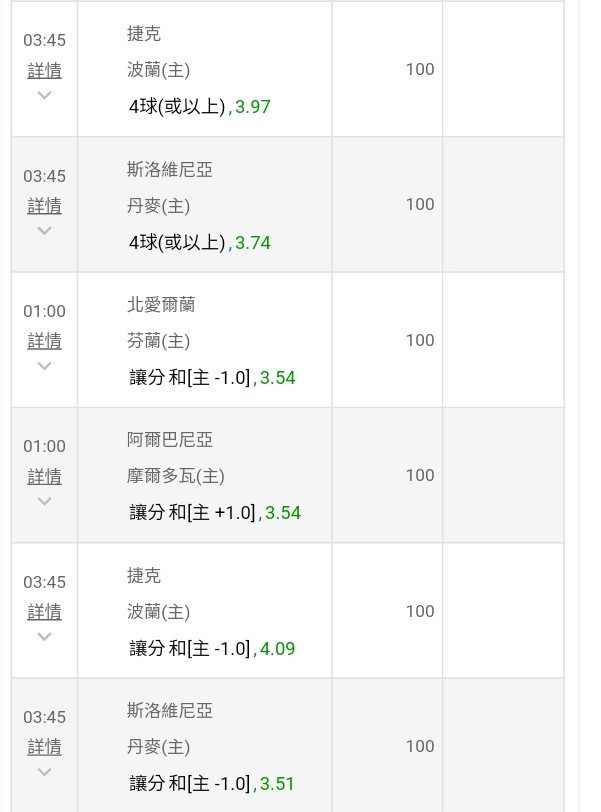The image size is (601, 812).
Task: Expand chevron in 阿爾巴尼亞 摩爾多瓦 row
Action: (45, 501)
